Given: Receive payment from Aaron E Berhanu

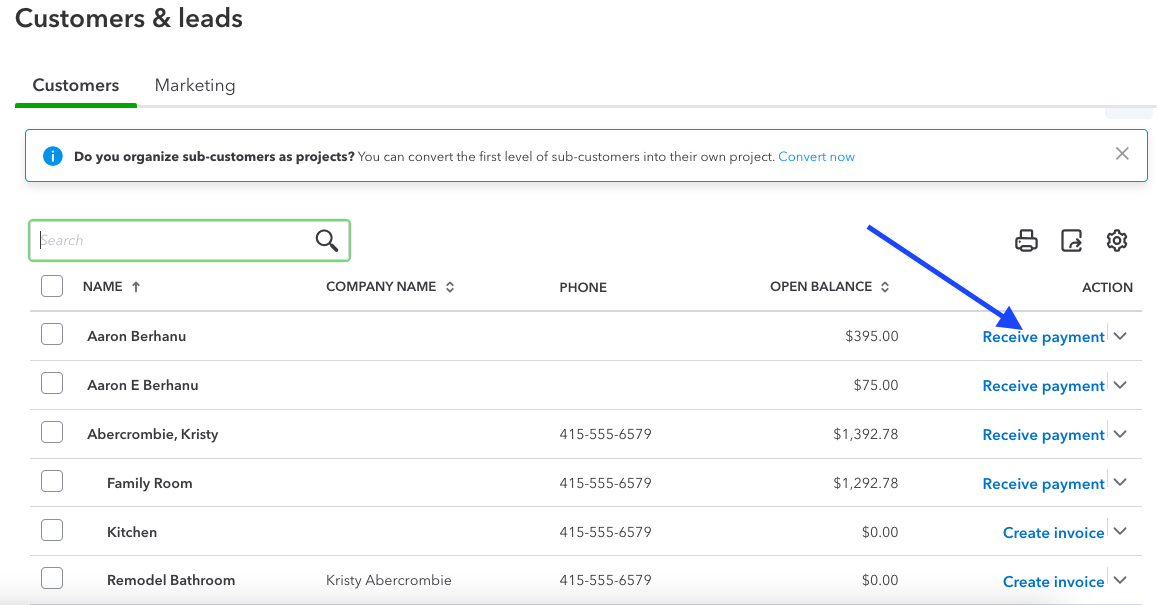Looking at the screenshot, I should [x=1043, y=386].
